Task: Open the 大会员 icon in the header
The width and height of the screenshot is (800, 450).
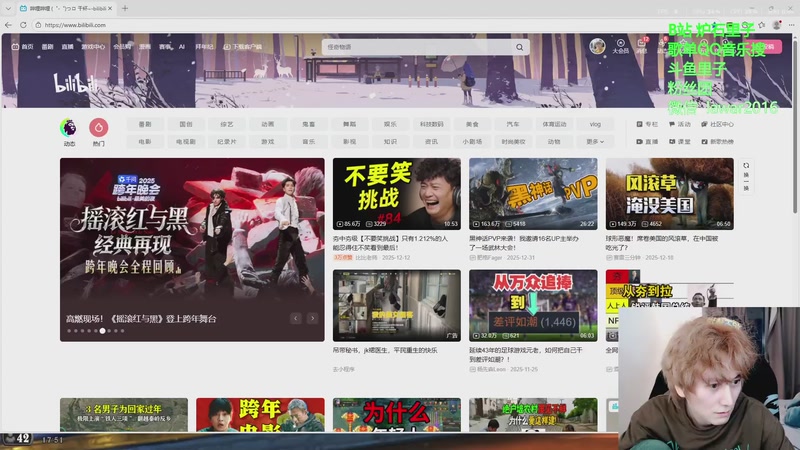Action: tap(620, 46)
